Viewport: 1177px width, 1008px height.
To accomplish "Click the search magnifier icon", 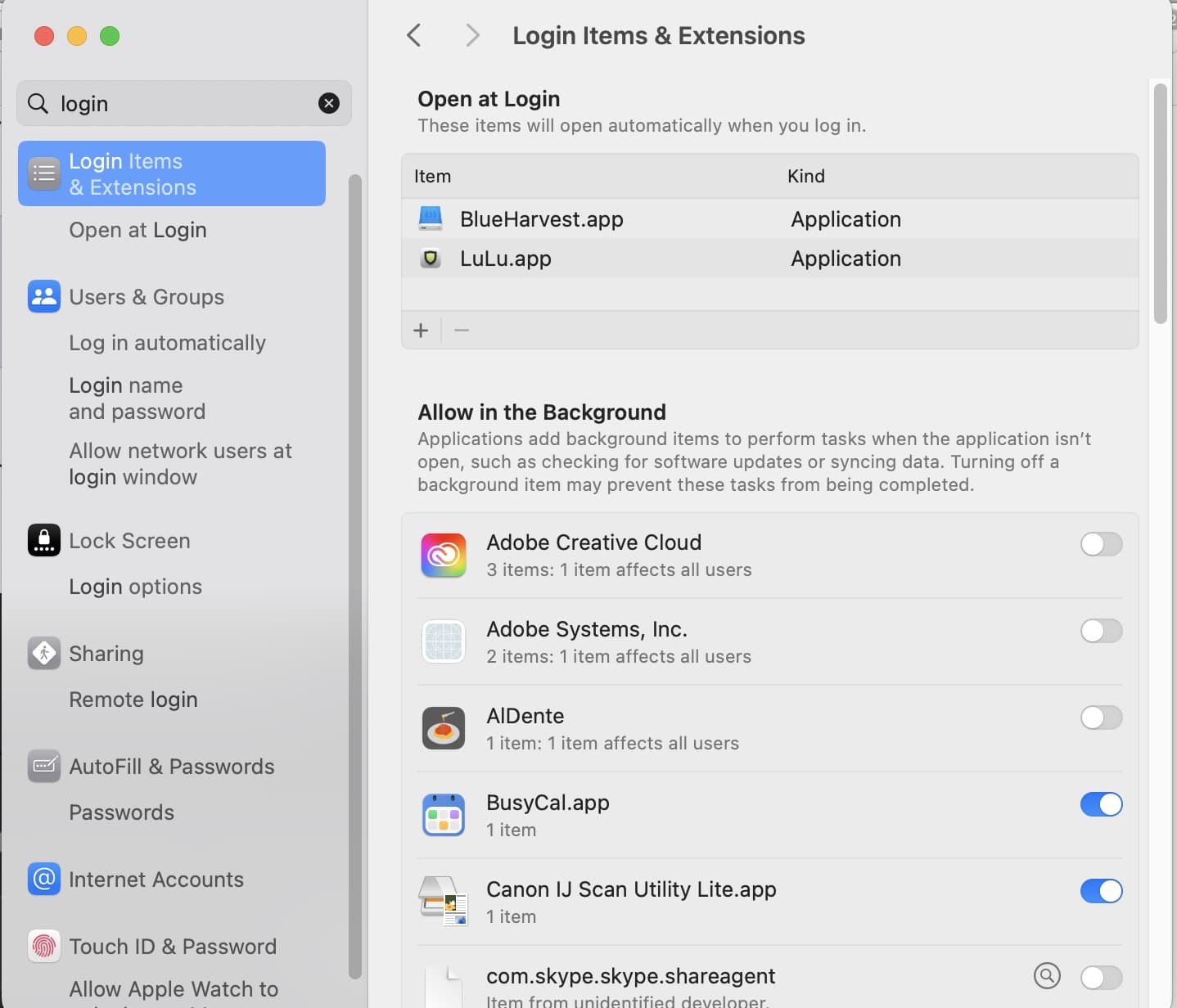I will [x=38, y=103].
